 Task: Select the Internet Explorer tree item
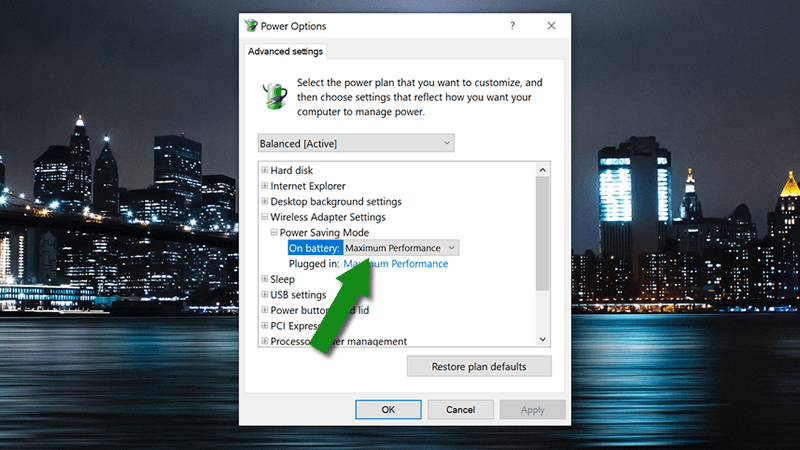308,186
